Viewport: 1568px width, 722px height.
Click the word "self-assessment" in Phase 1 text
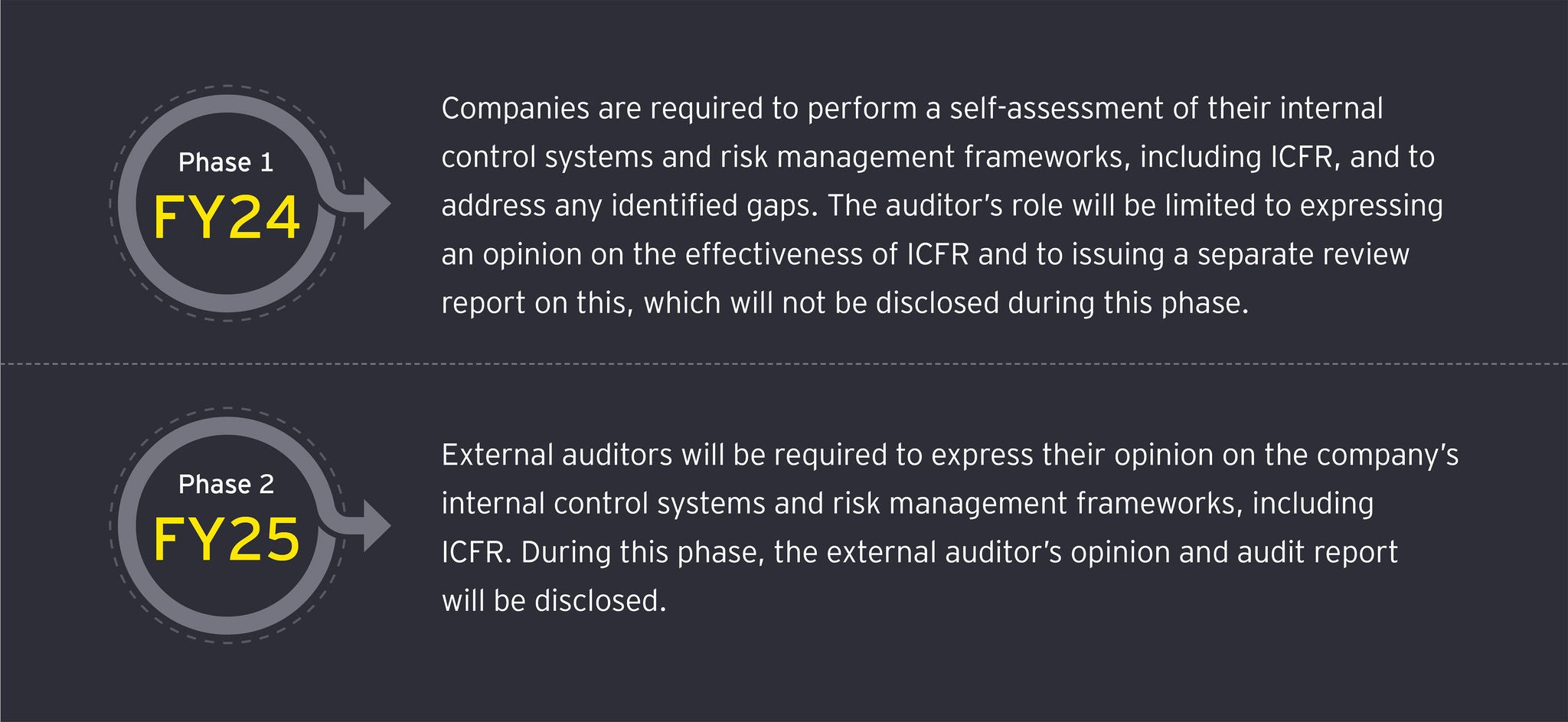(x=1057, y=109)
